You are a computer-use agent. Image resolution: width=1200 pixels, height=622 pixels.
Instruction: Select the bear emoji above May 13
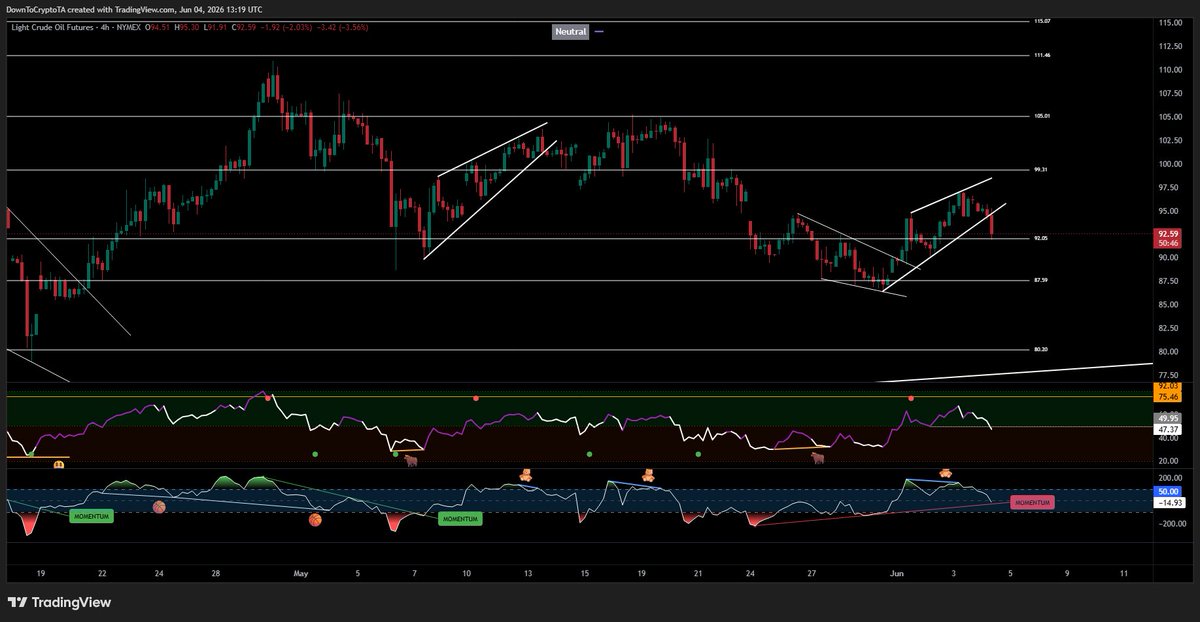[525, 474]
